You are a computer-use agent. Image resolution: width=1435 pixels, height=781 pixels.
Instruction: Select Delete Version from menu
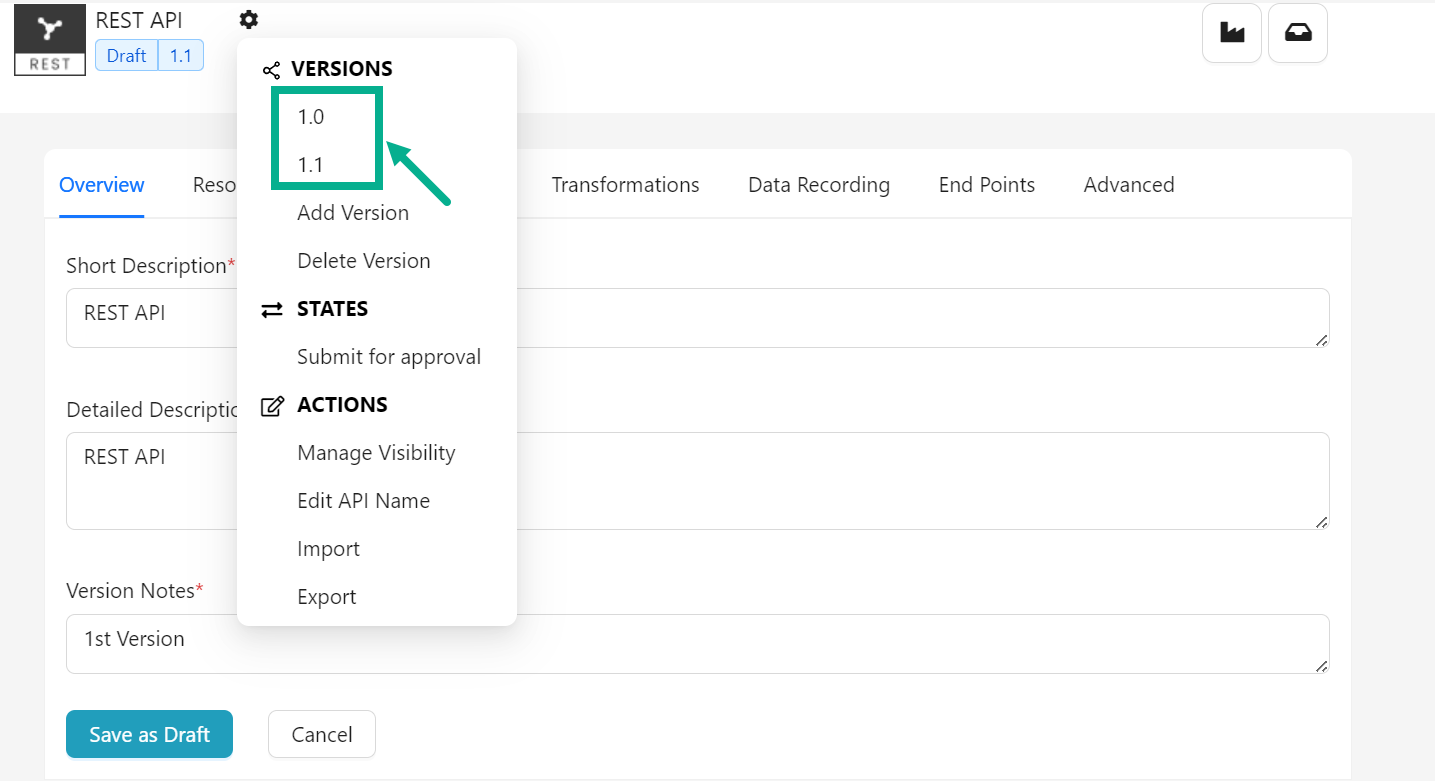click(x=364, y=261)
